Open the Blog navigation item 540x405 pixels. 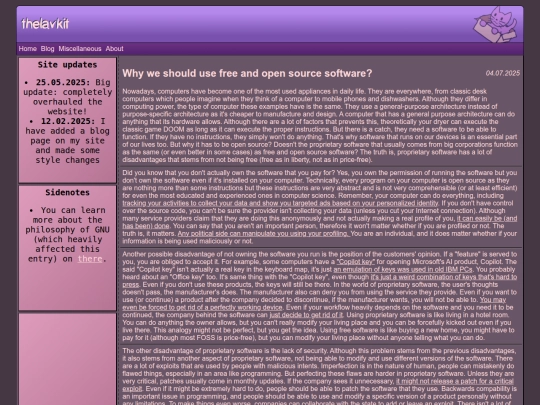48,49
